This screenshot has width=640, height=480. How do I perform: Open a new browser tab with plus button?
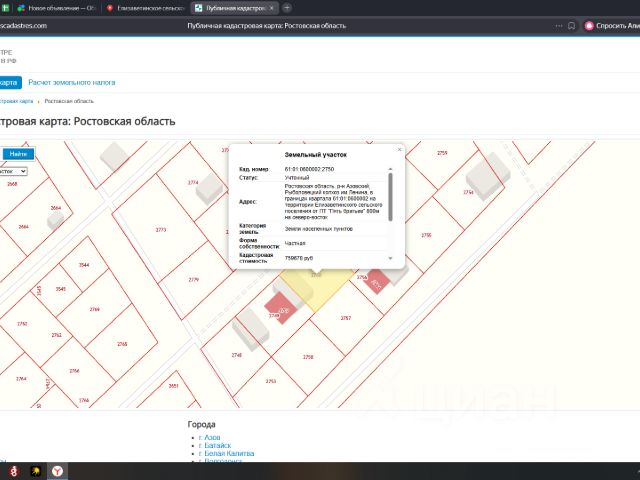point(287,8)
